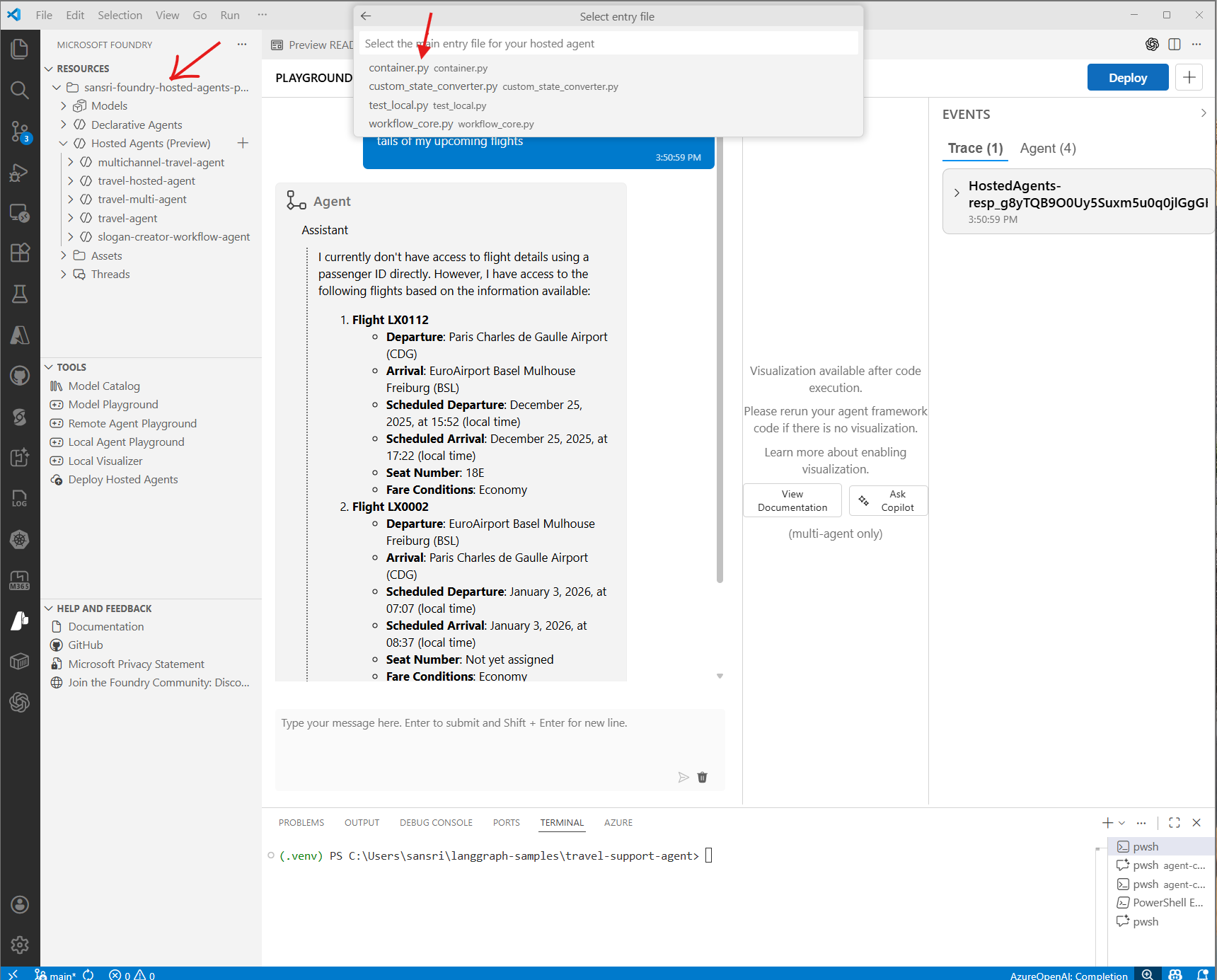The image size is (1217, 980).
Task: Add a new hosted agent plus icon
Action: pos(243,143)
